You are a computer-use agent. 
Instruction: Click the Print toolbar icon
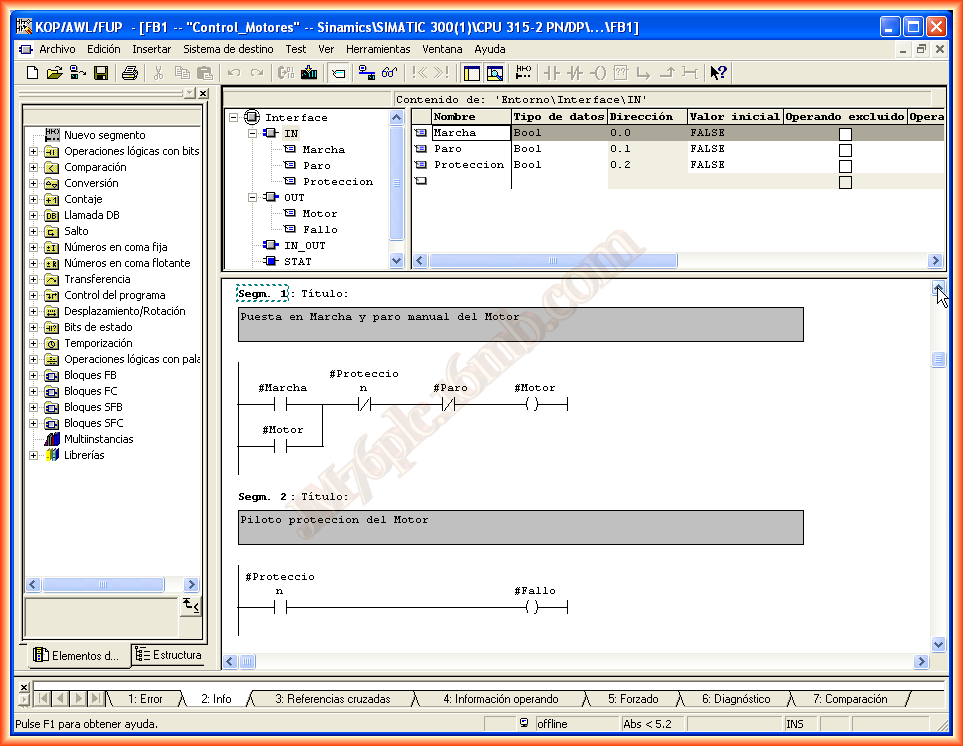pyautogui.click(x=129, y=72)
